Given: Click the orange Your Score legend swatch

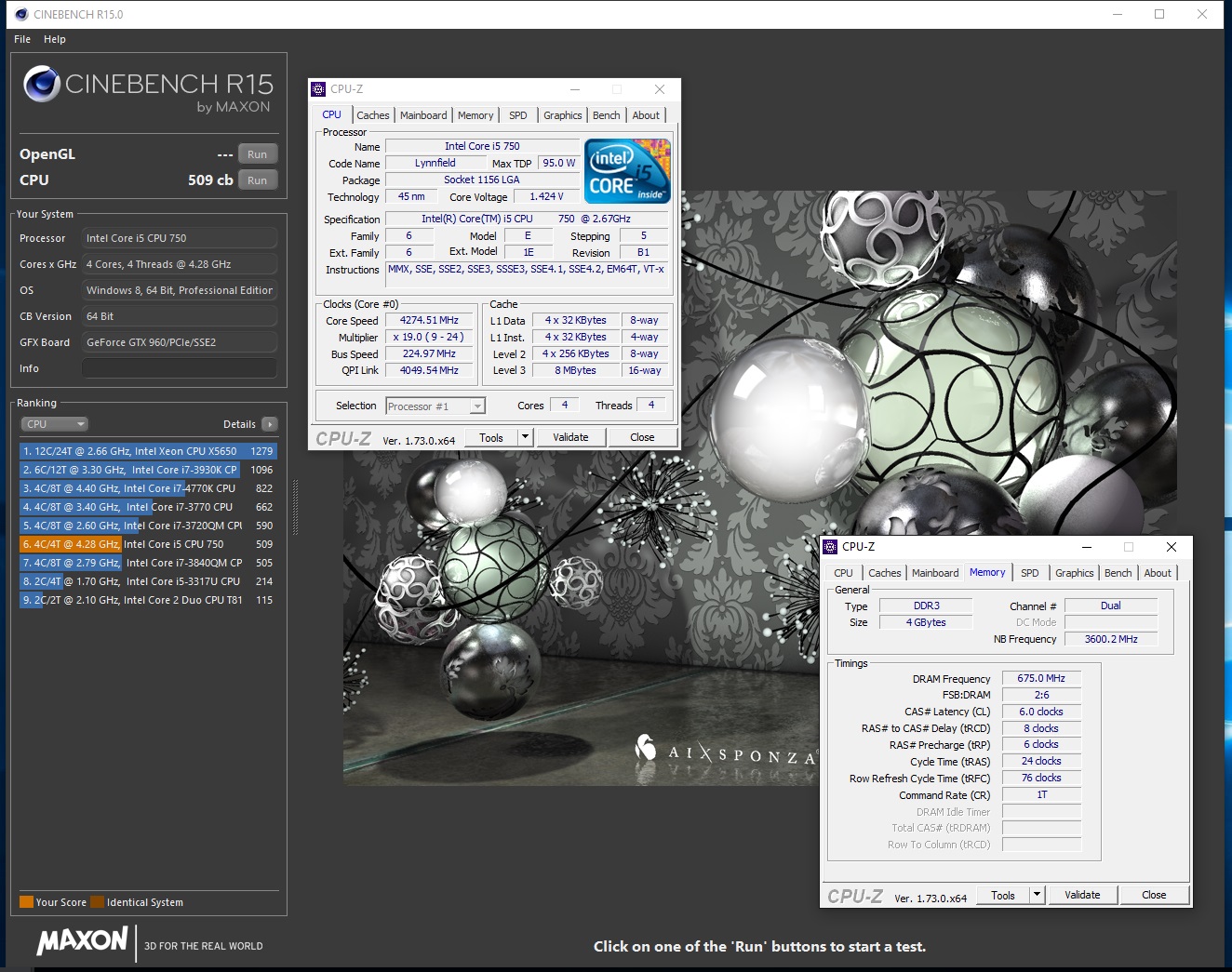Looking at the screenshot, I should point(26,901).
